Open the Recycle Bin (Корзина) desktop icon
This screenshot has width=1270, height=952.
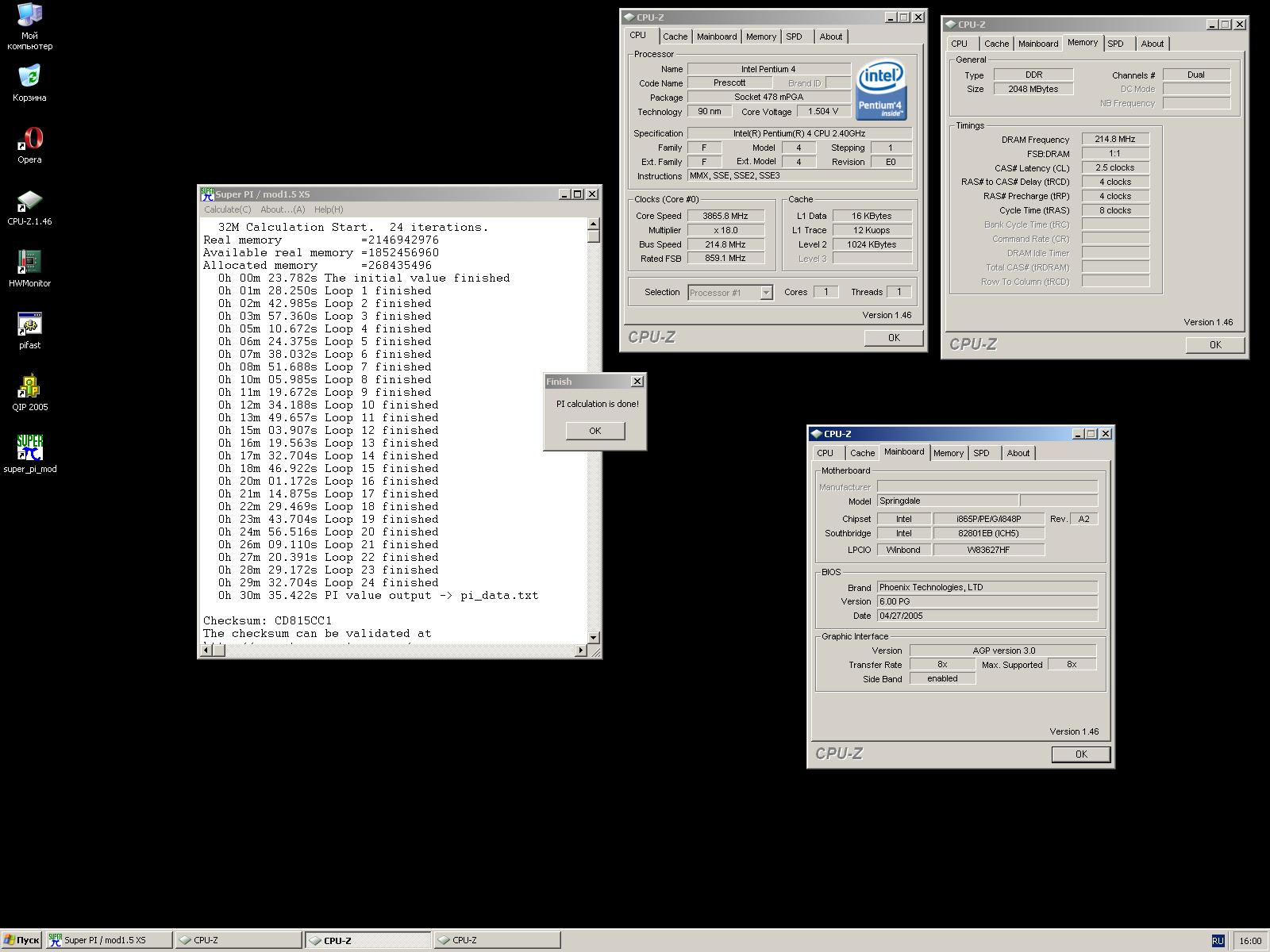pos(29,83)
